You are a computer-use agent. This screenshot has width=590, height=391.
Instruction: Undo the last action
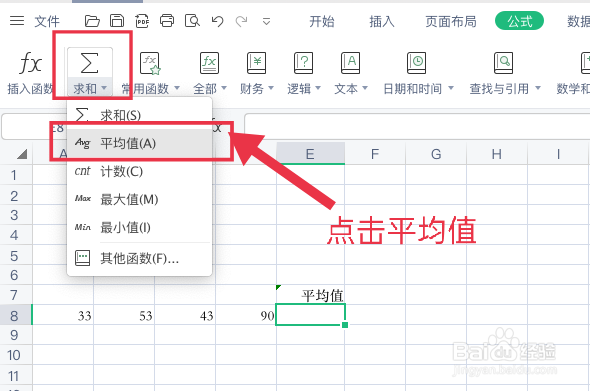[217, 21]
